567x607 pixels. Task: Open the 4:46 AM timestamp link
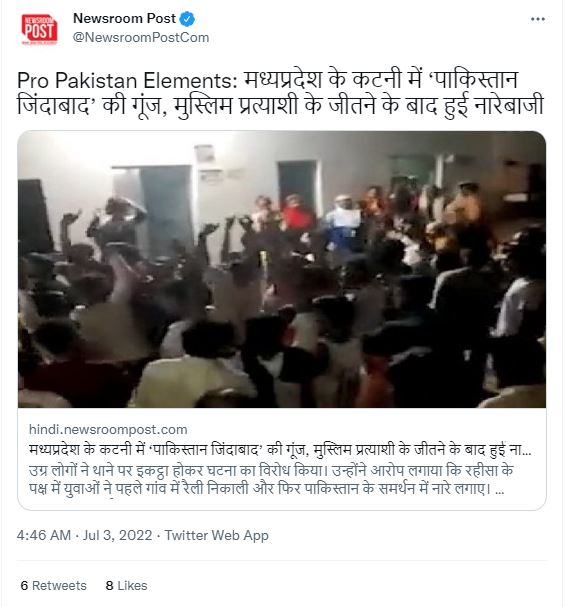tap(44, 535)
